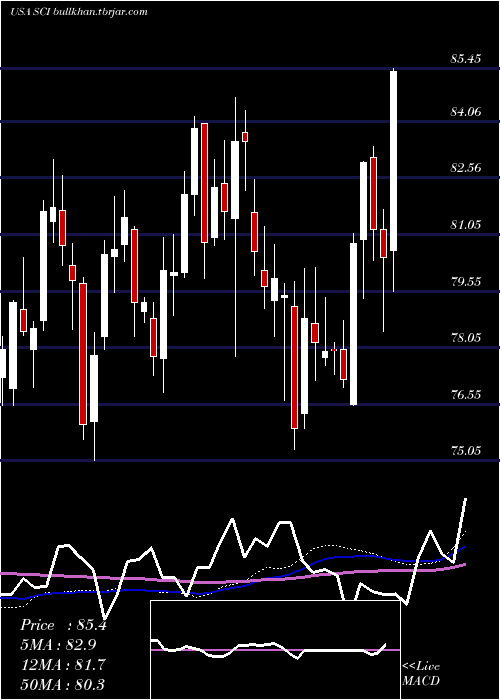Image resolution: width=500 pixels, height=700 pixels.
Task: Click the '12MA : 81.7' readout
Action: click(x=63, y=664)
